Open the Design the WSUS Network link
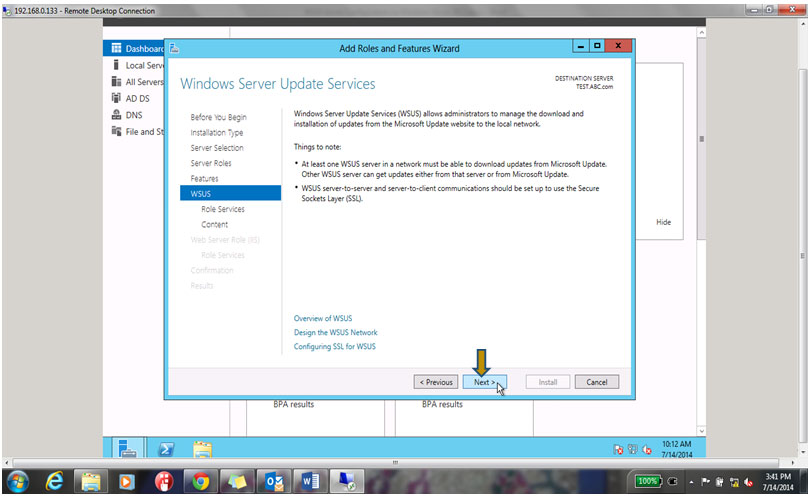This screenshot has height=501, width=808. tap(335, 332)
